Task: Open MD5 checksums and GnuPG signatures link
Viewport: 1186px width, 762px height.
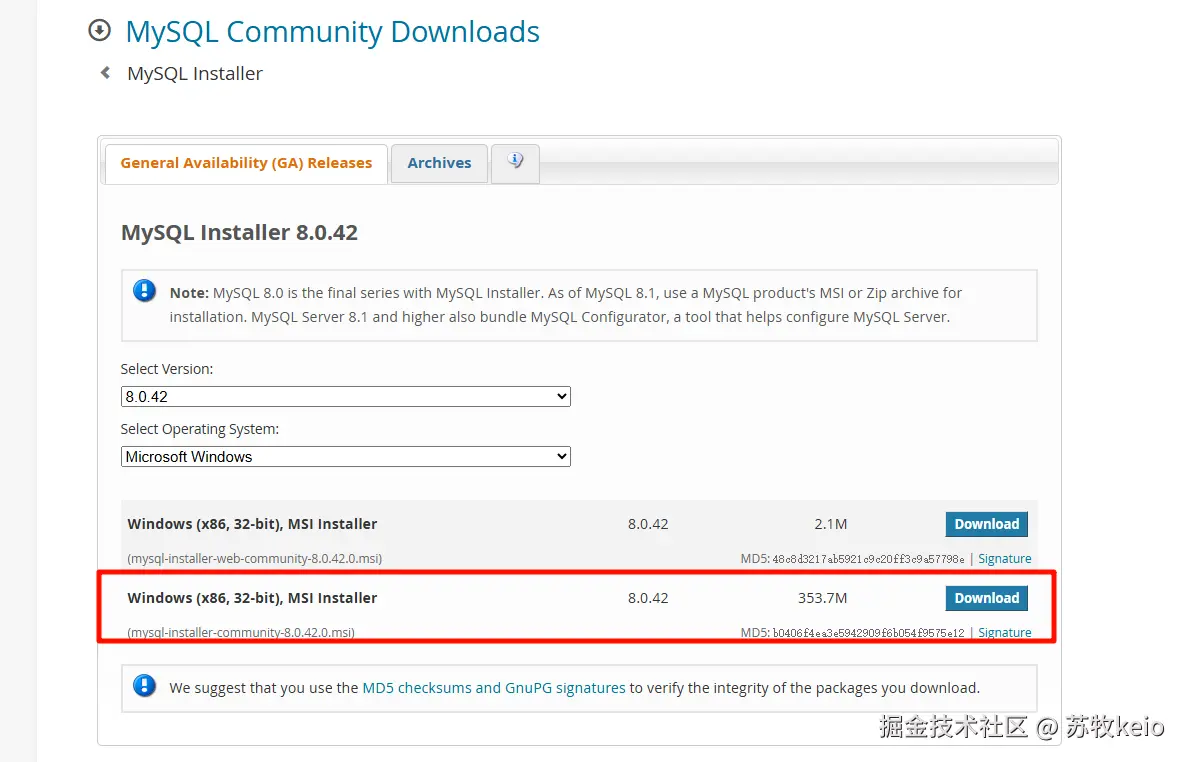Action: (x=494, y=688)
